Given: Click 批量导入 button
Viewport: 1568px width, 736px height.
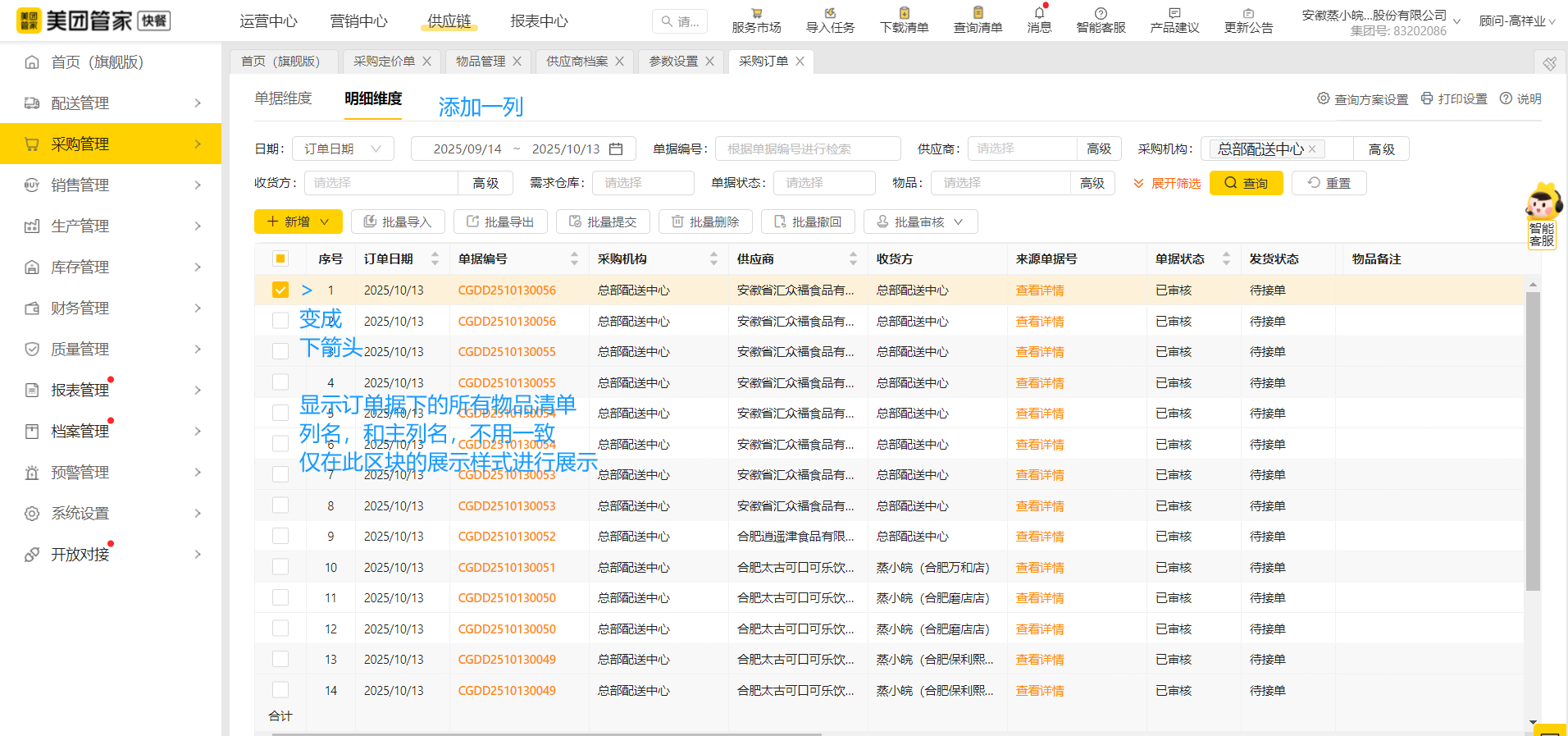Looking at the screenshot, I should 398,222.
